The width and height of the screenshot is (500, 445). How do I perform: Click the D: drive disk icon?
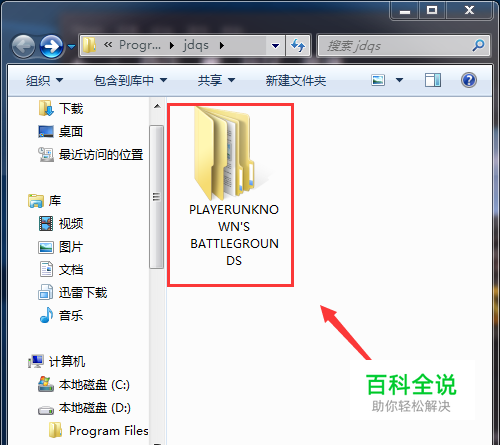pyautogui.click(x=46, y=410)
